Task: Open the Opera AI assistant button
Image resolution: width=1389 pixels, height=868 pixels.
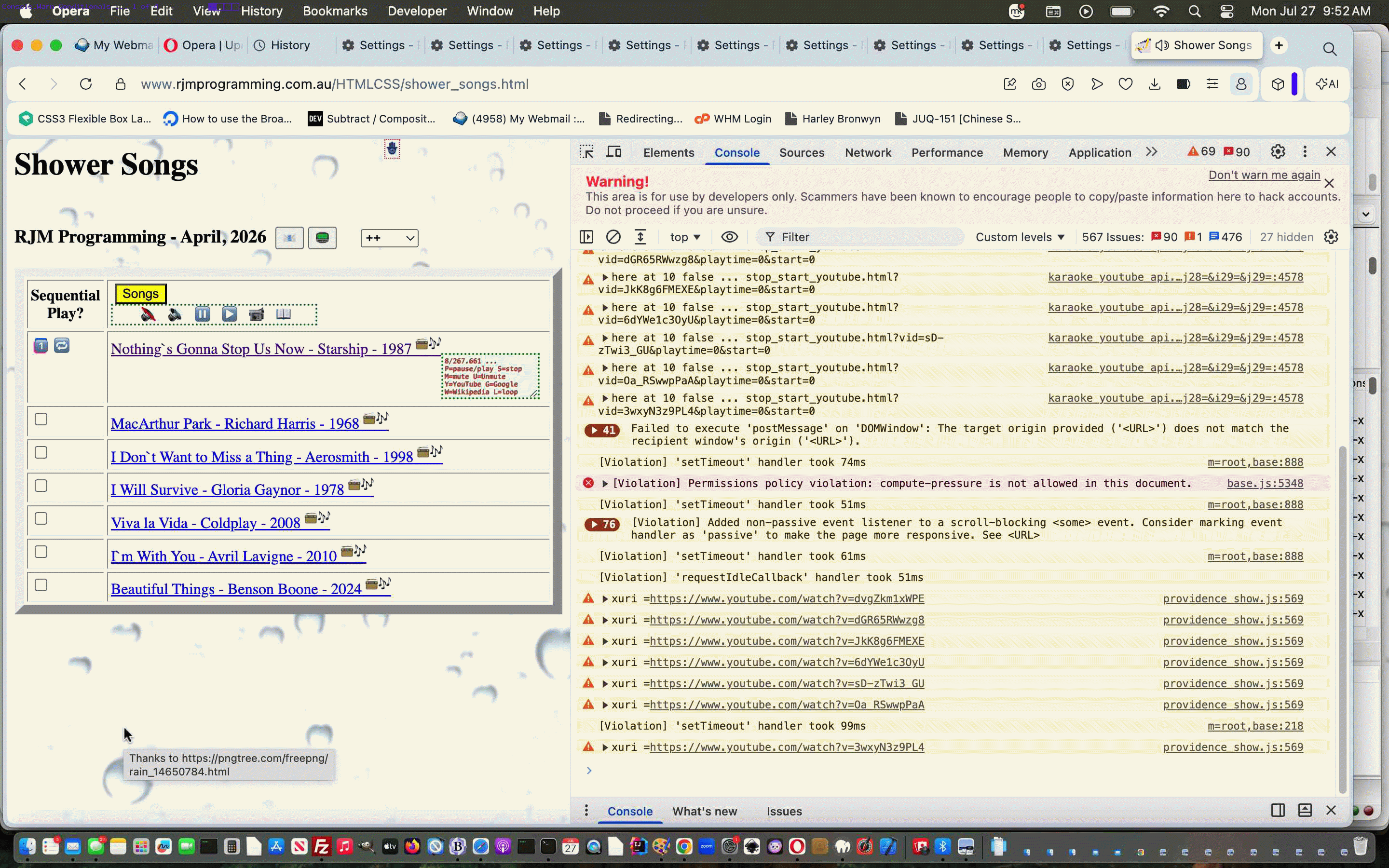Action: 1327,84
